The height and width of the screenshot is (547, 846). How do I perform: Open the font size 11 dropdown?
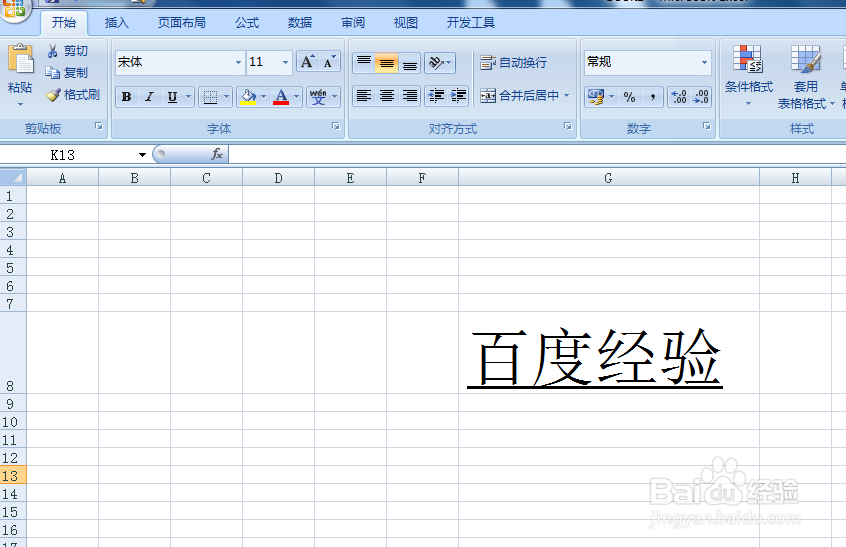pos(285,63)
